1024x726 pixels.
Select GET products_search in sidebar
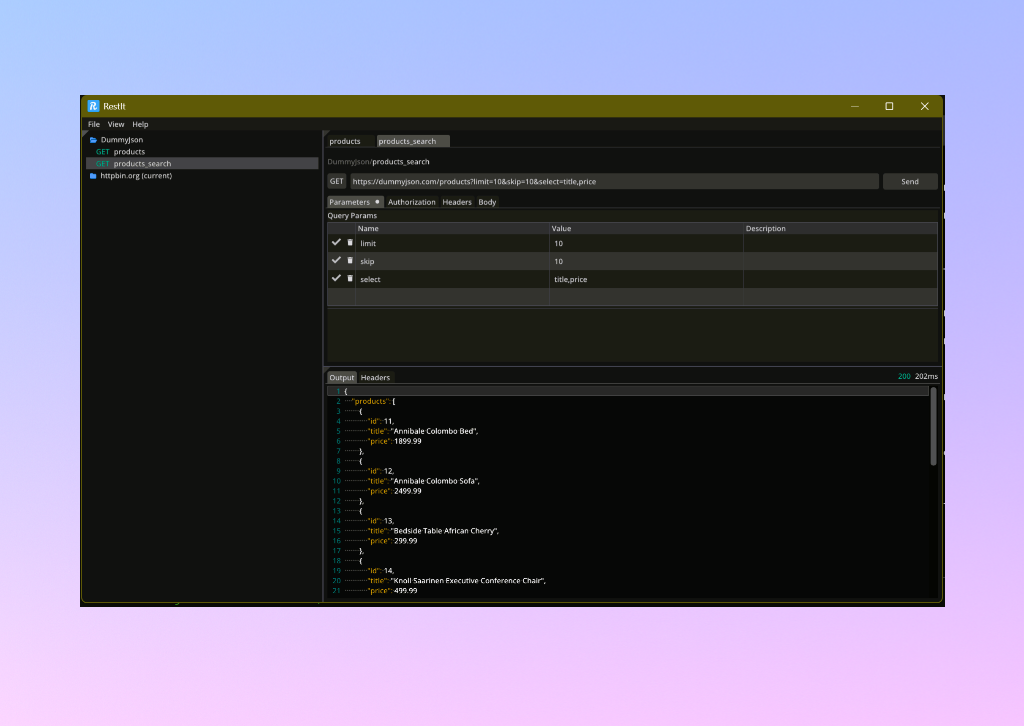(x=202, y=163)
